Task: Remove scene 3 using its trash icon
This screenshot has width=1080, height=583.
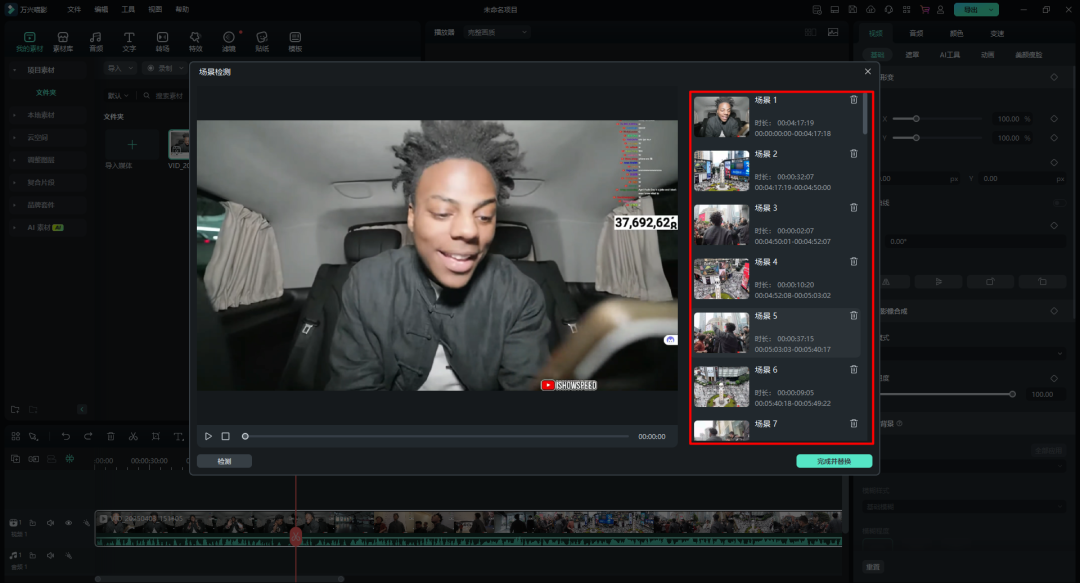Action: (x=853, y=207)
